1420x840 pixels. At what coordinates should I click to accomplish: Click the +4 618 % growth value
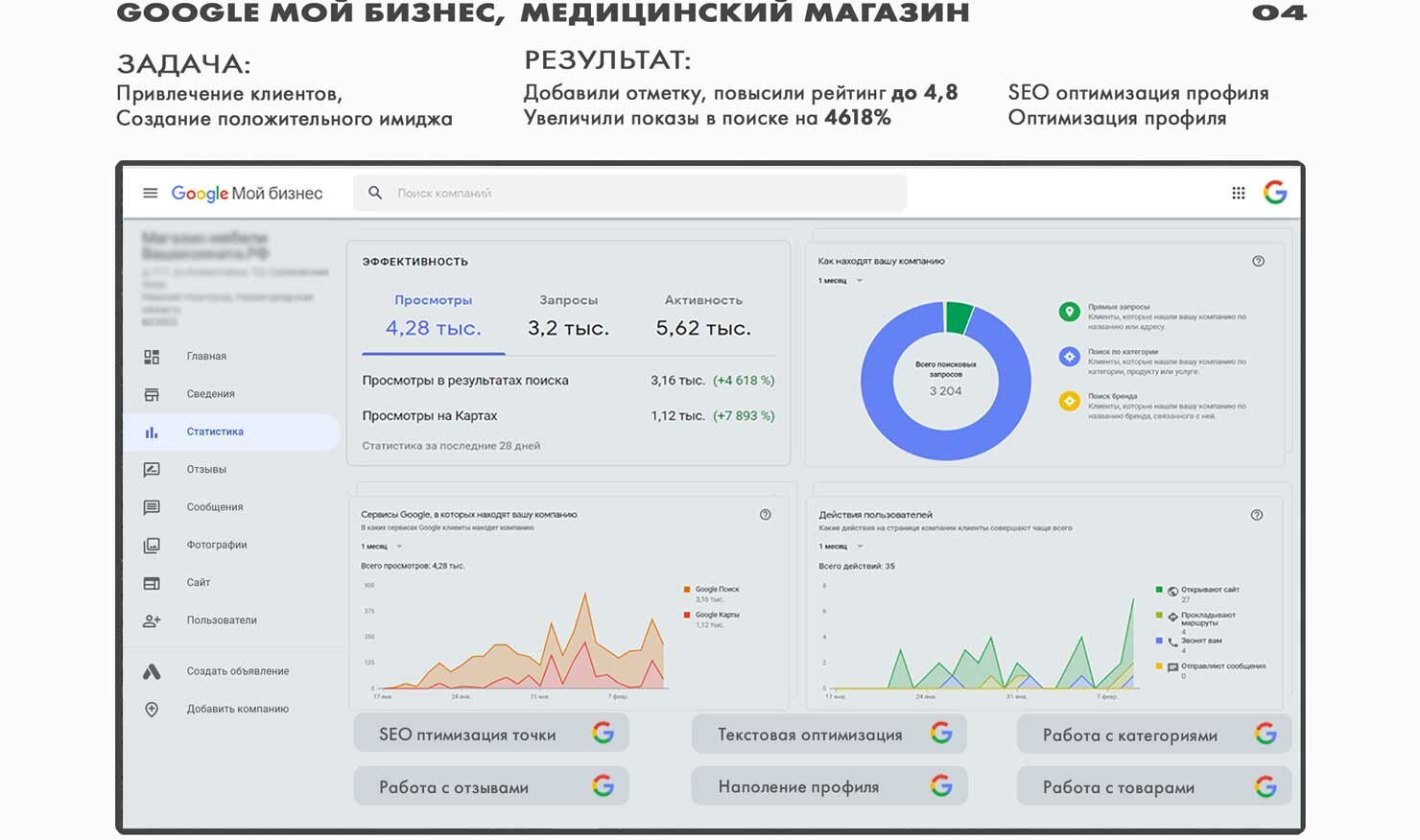744,381
